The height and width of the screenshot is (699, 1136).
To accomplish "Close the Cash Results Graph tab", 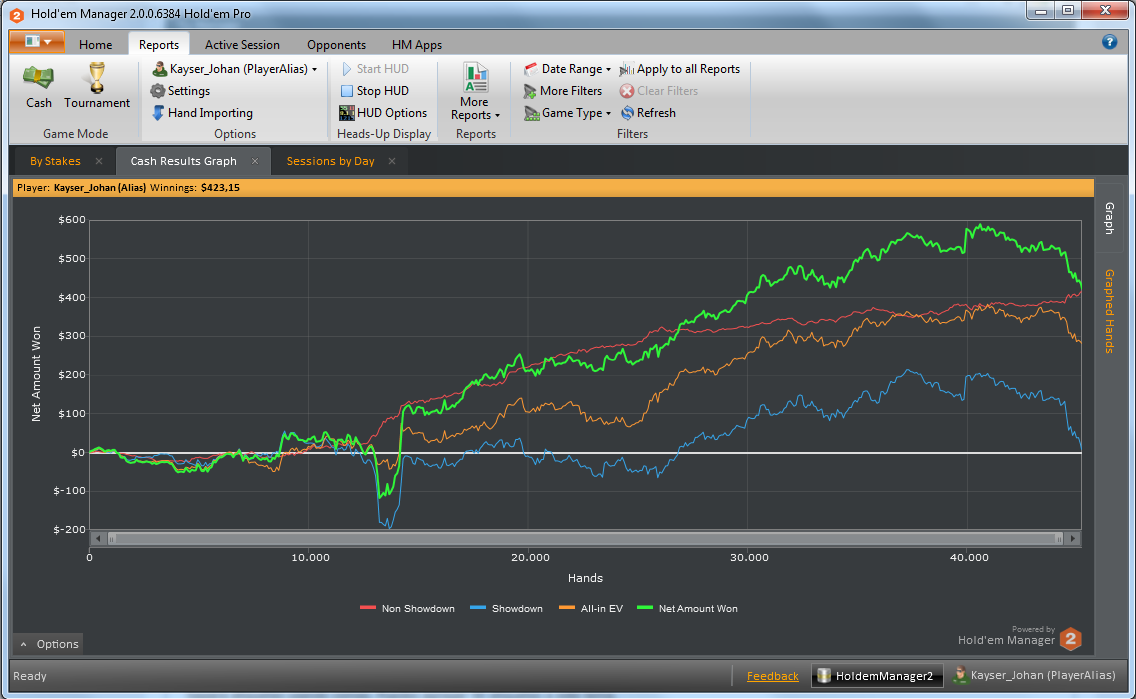I will click(255, 161).
